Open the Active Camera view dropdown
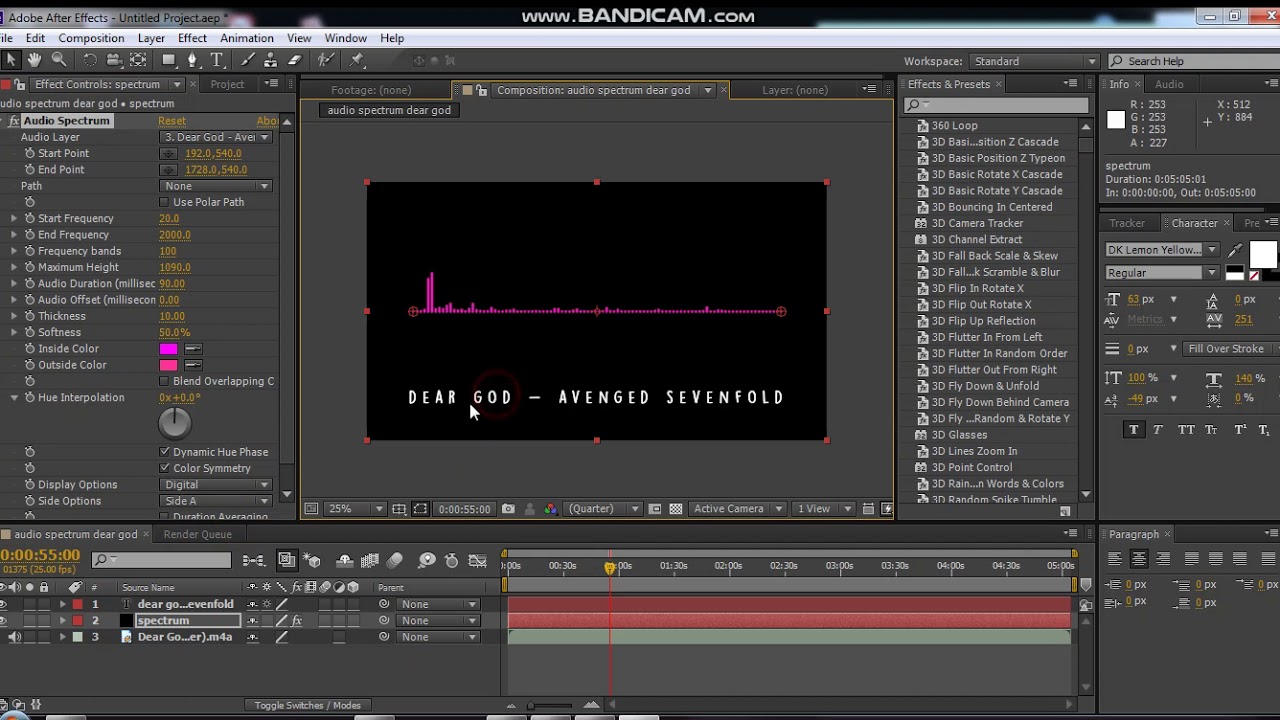The width and height of the screenshot is (1280, 720). tap(739, 509)
